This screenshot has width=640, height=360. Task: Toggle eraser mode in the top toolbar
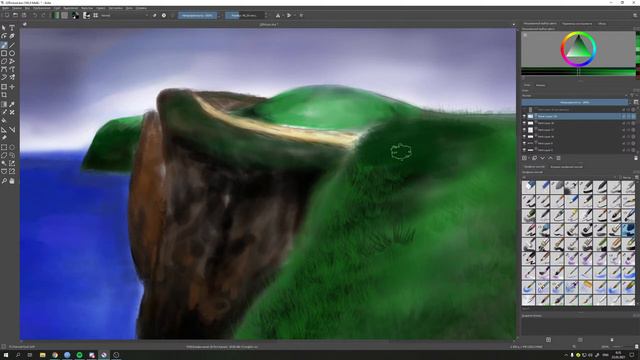[154, 16]
